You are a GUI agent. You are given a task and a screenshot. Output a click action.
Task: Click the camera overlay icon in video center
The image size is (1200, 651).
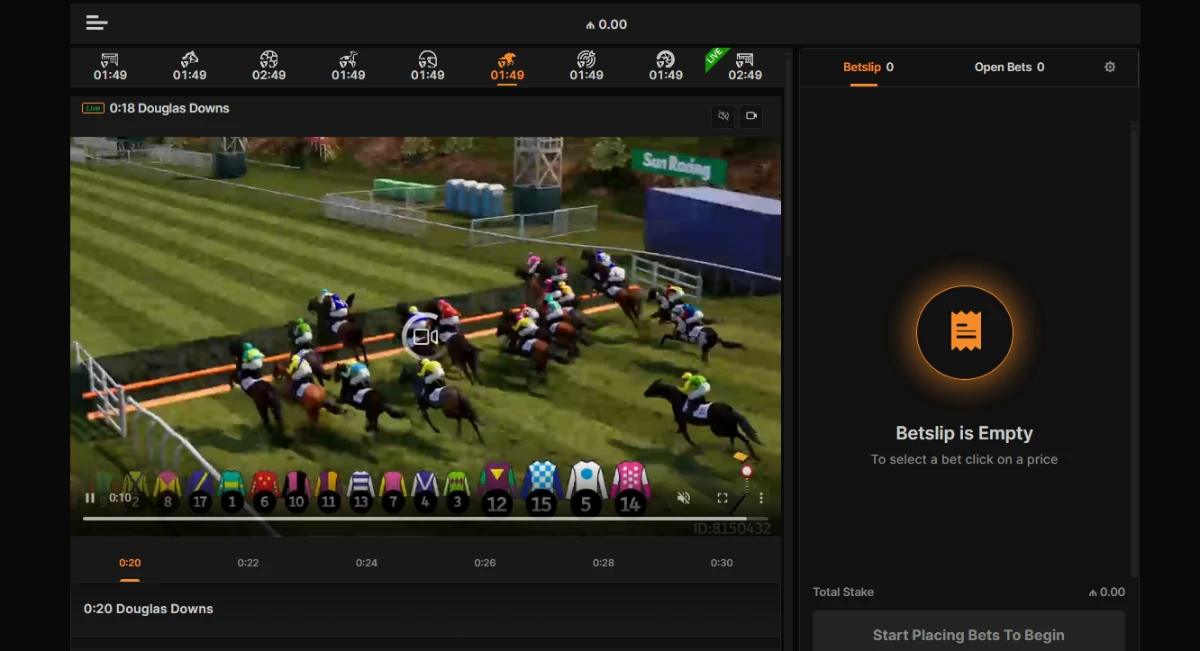tap(425, 337)
